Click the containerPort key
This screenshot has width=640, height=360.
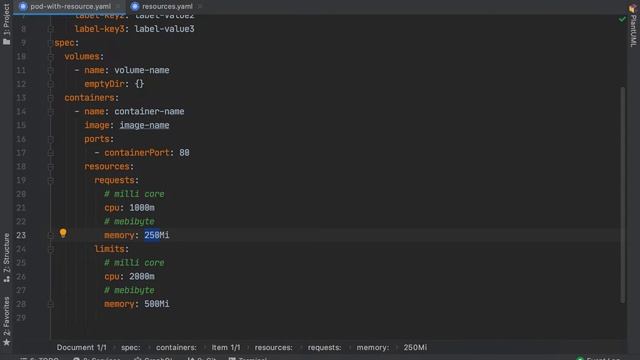coord(137,153)
